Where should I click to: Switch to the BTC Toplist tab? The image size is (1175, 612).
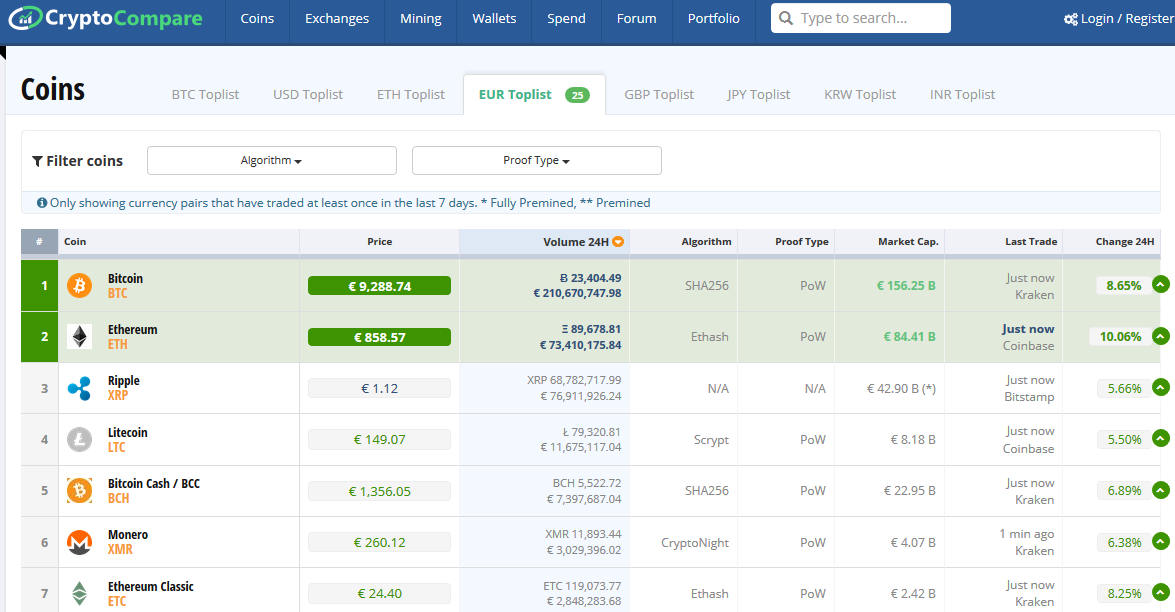click(205, 94)
